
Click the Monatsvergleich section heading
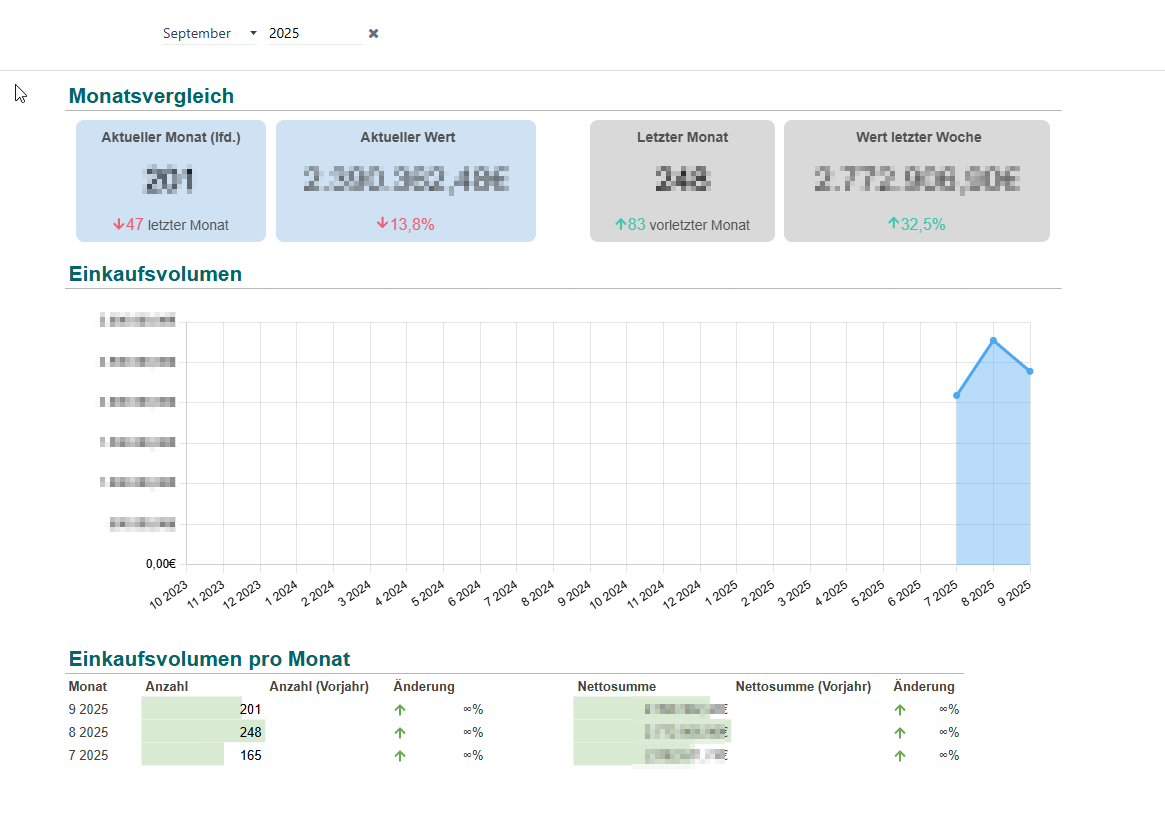pyautogui.click(x=151, y=96)
